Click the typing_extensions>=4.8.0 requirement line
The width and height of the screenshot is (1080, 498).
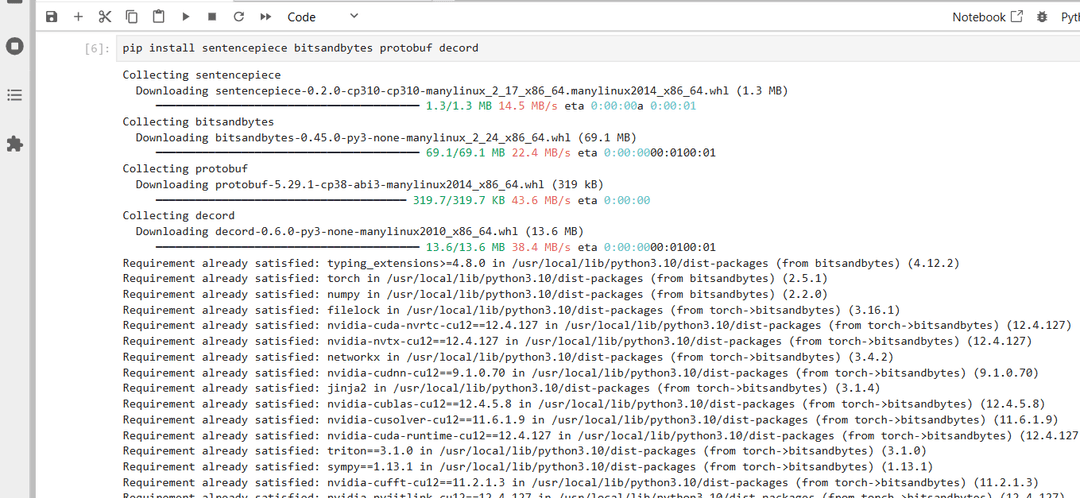click(x=541, y=263)
